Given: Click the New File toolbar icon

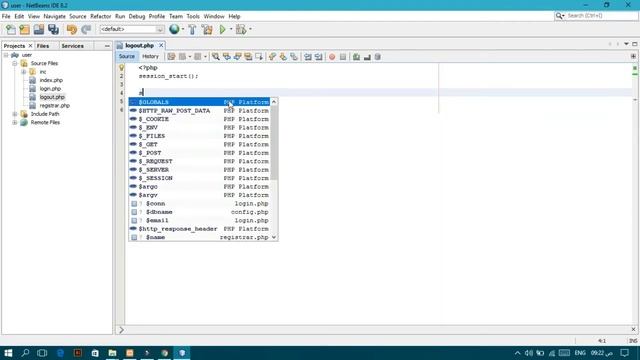Looking at the screenshot, I should coord(11,29).
